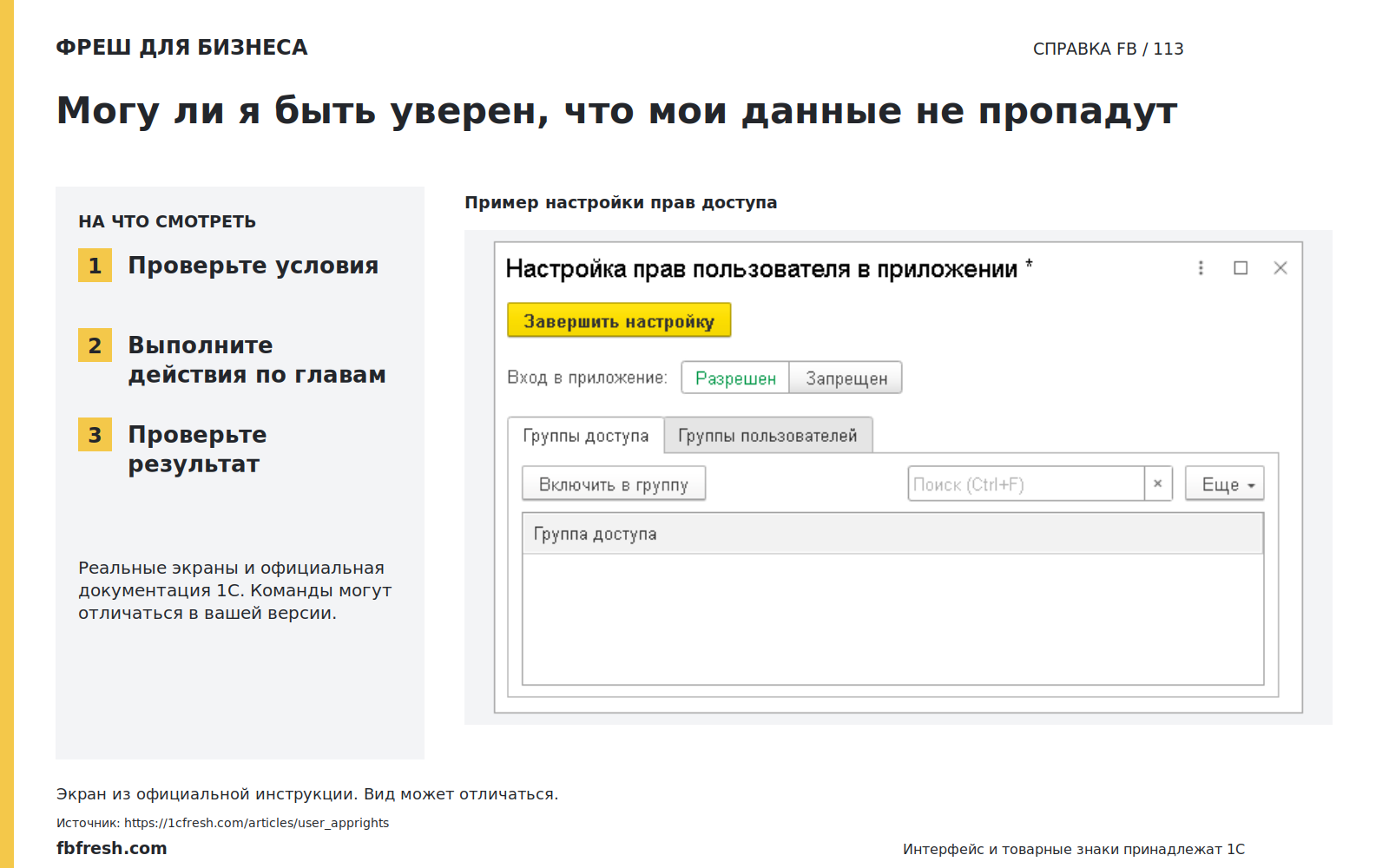Select the source URL 1cfresh.com/articles/user_apprights
1389x868 pixels.
[x=256, y=823]
